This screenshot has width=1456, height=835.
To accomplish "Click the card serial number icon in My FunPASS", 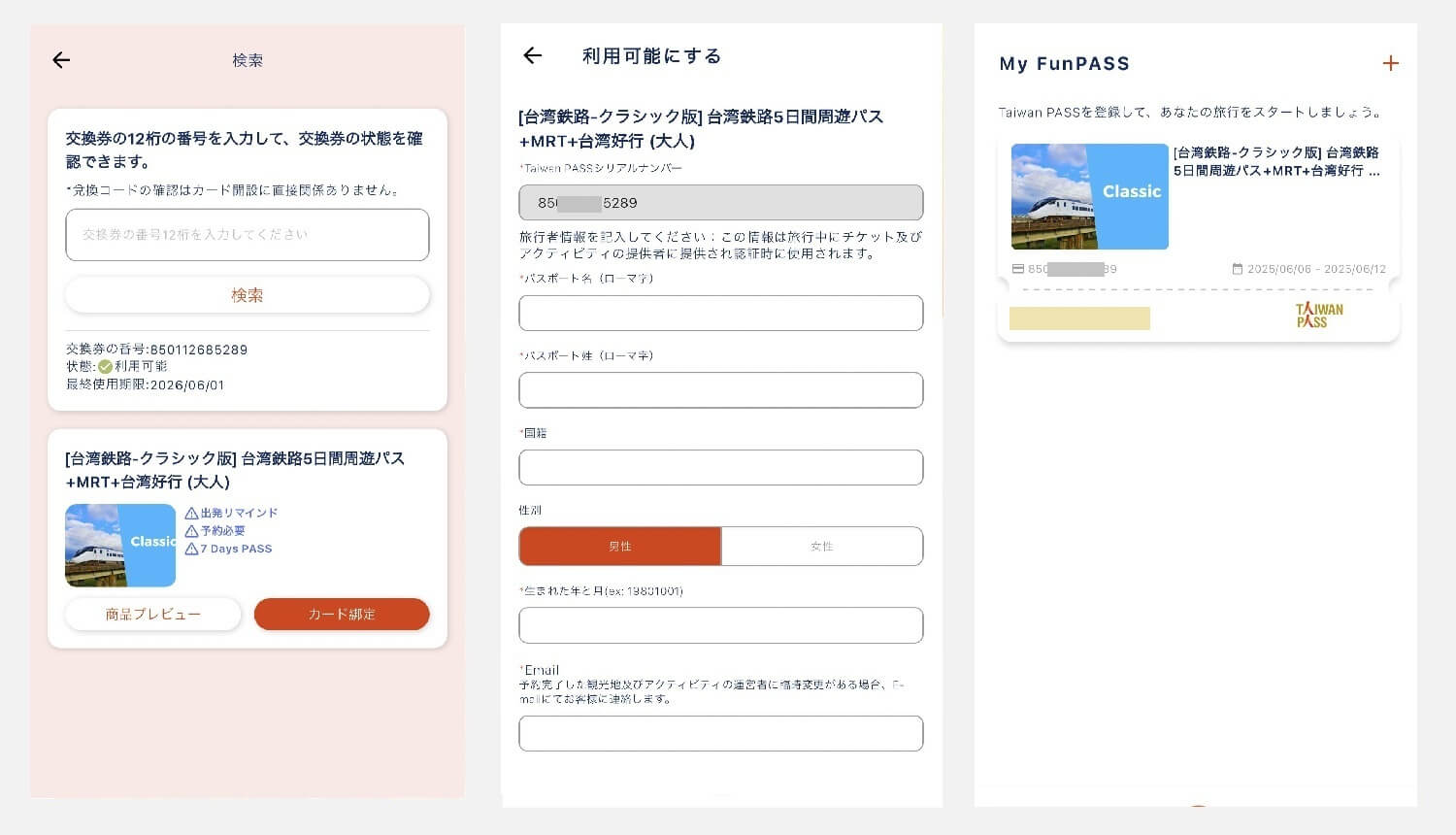I will [x=1018, y=269].
